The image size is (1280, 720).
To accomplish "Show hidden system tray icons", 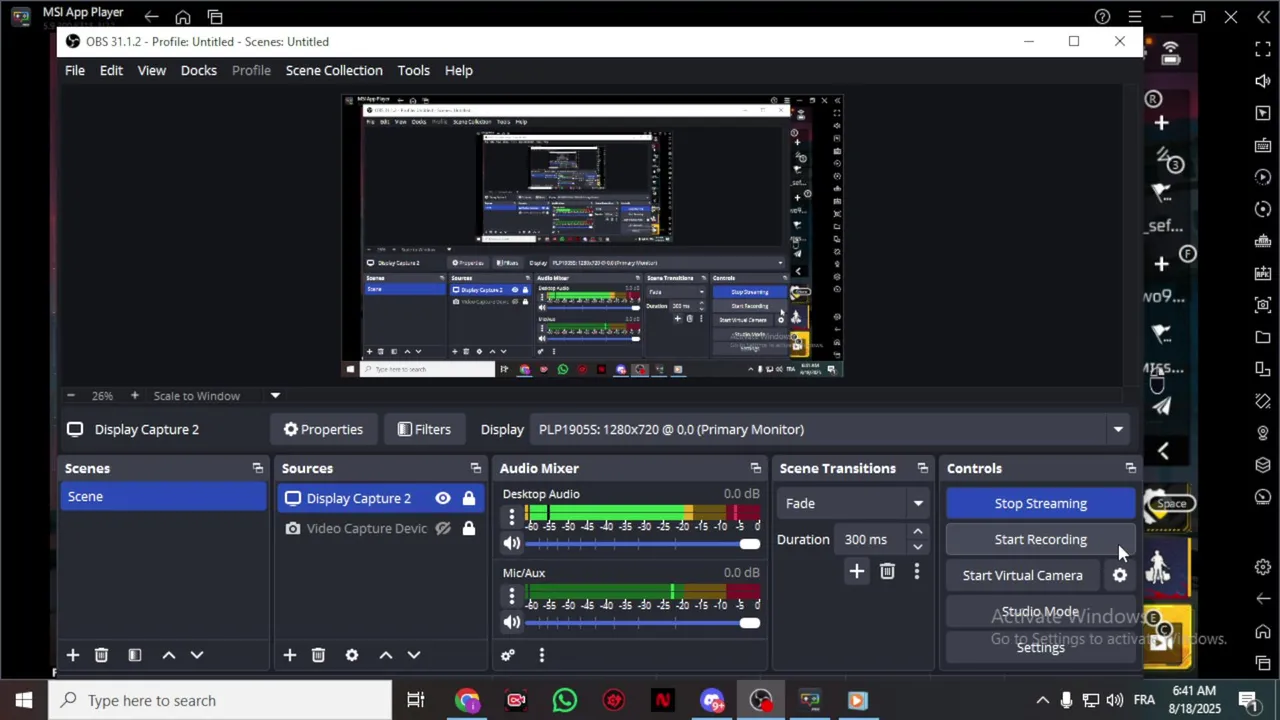I will click(x=1042, y=700).
